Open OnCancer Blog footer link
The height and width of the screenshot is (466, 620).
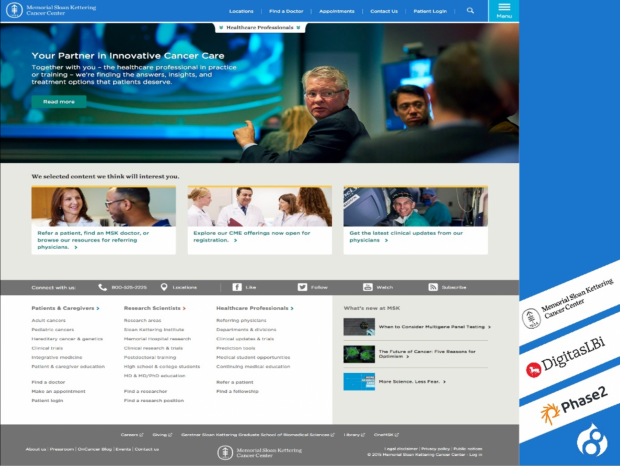coord(95,449)
